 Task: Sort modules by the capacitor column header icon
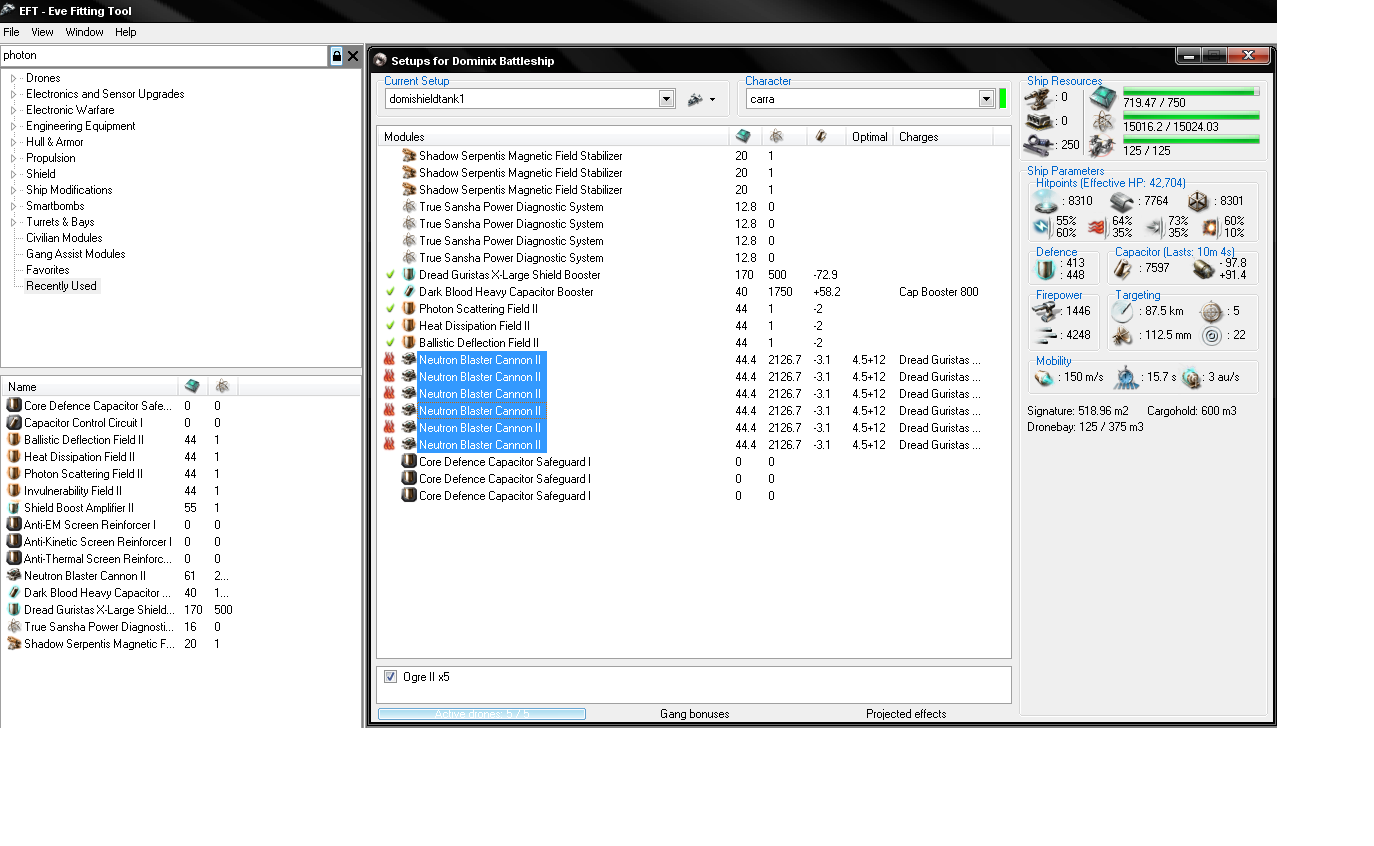pos(820,136)
